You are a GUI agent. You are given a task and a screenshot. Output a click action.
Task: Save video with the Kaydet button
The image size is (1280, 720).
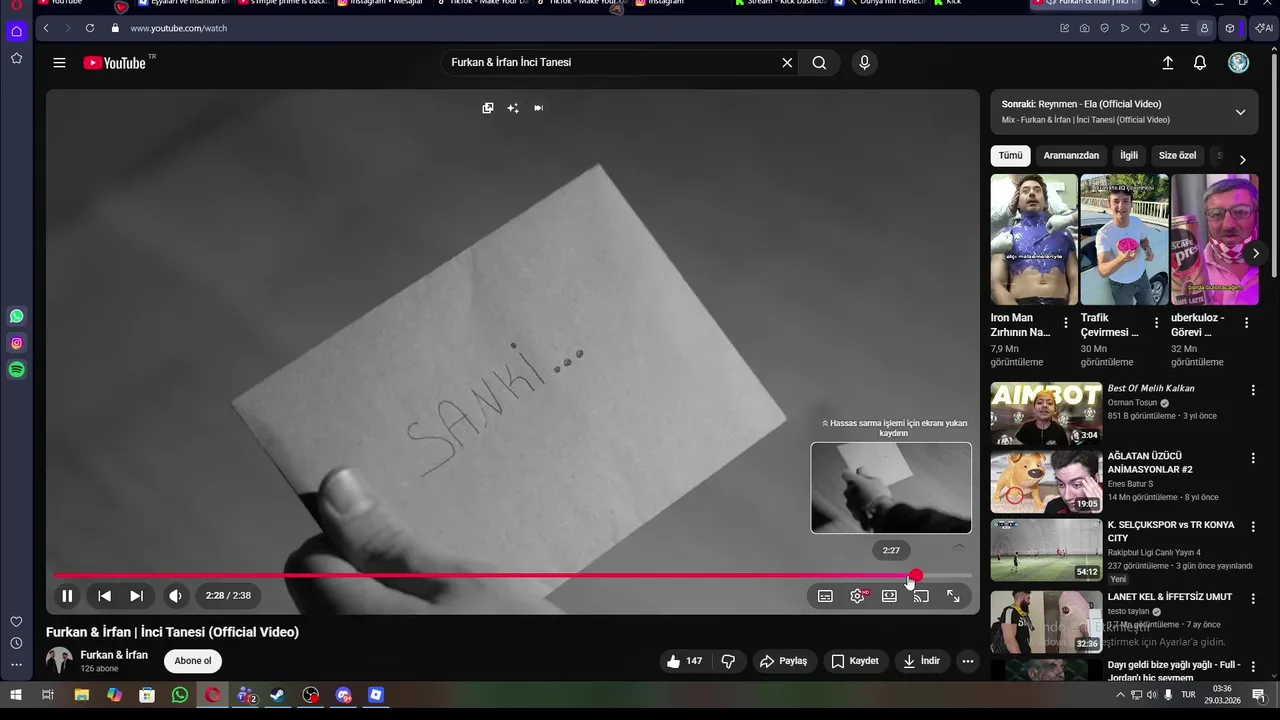coord(856,661)
